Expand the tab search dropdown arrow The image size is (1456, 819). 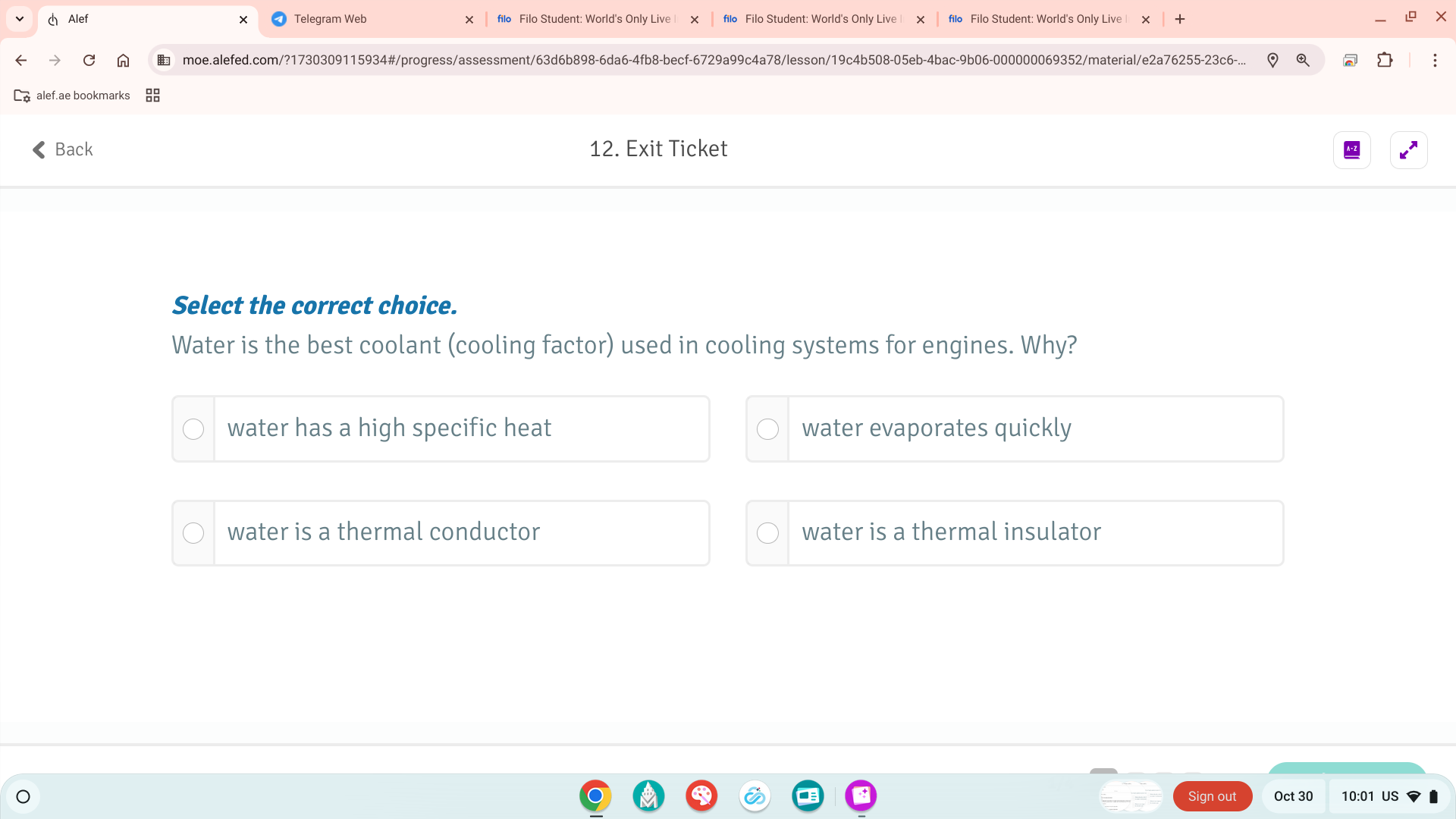point(20,19)
